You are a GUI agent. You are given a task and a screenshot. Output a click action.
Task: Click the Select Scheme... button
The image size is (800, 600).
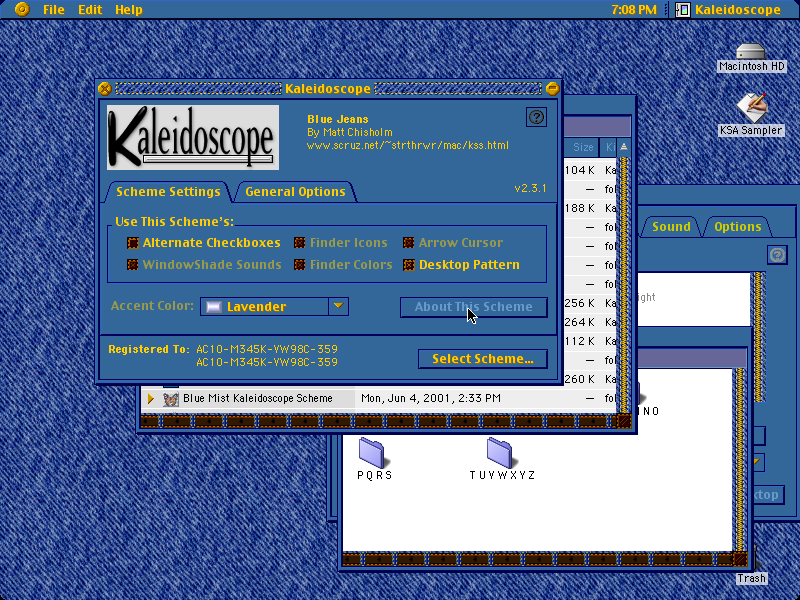click(483, 359)
